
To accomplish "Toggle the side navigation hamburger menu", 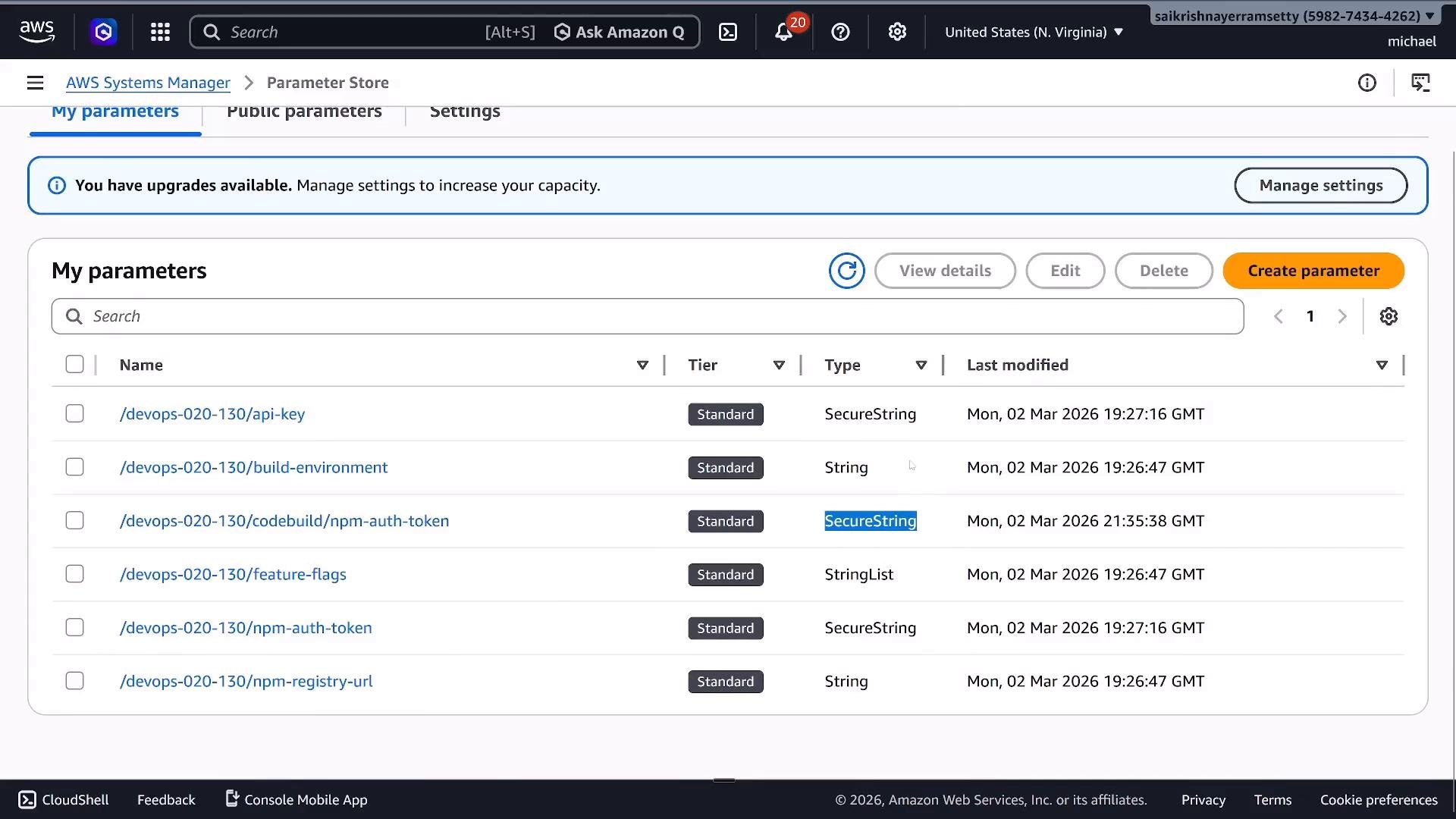I will pyautogui.click(x=35, y=83).
